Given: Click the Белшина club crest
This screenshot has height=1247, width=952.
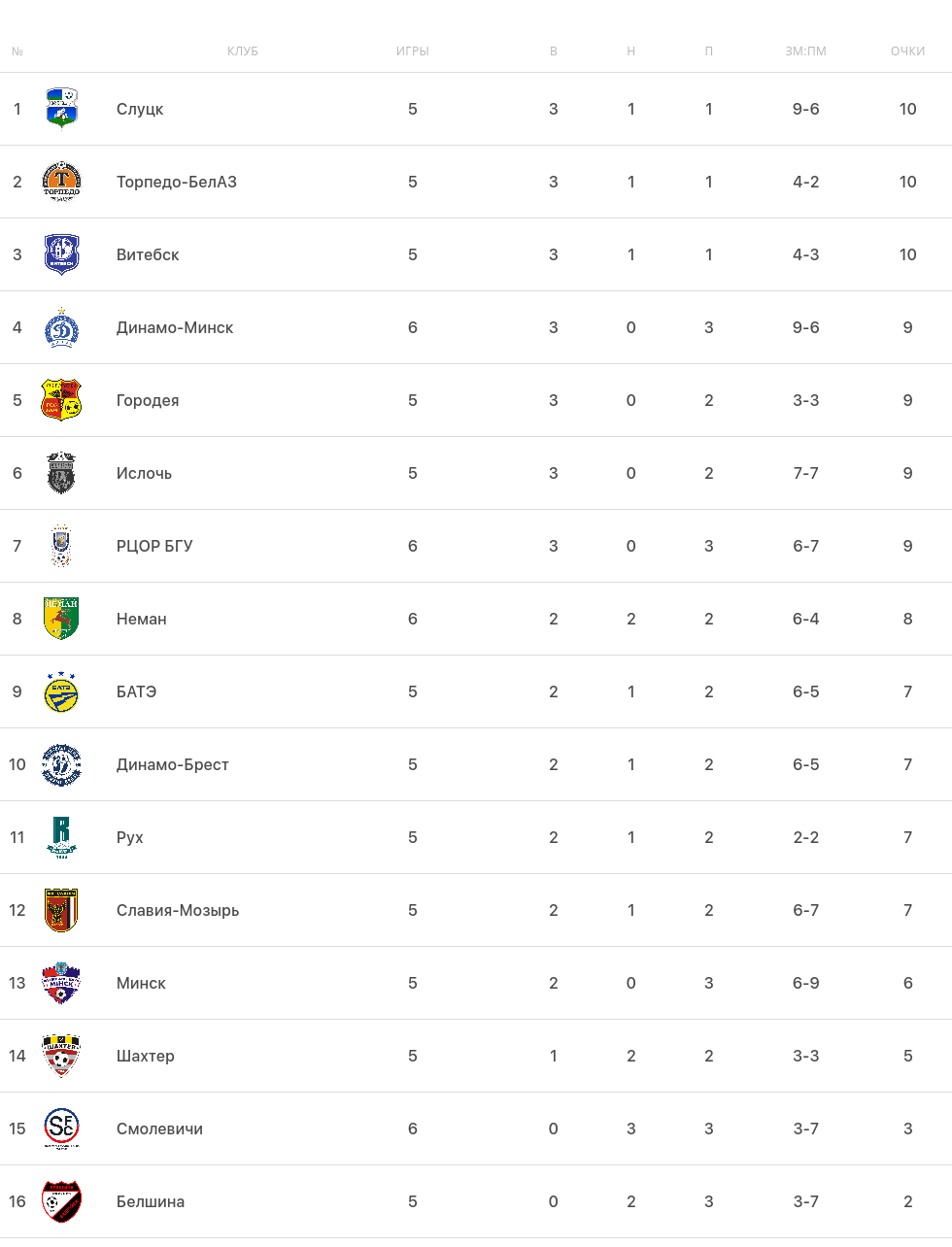Looking at the screenshot, I should [x=61, y=1201].
